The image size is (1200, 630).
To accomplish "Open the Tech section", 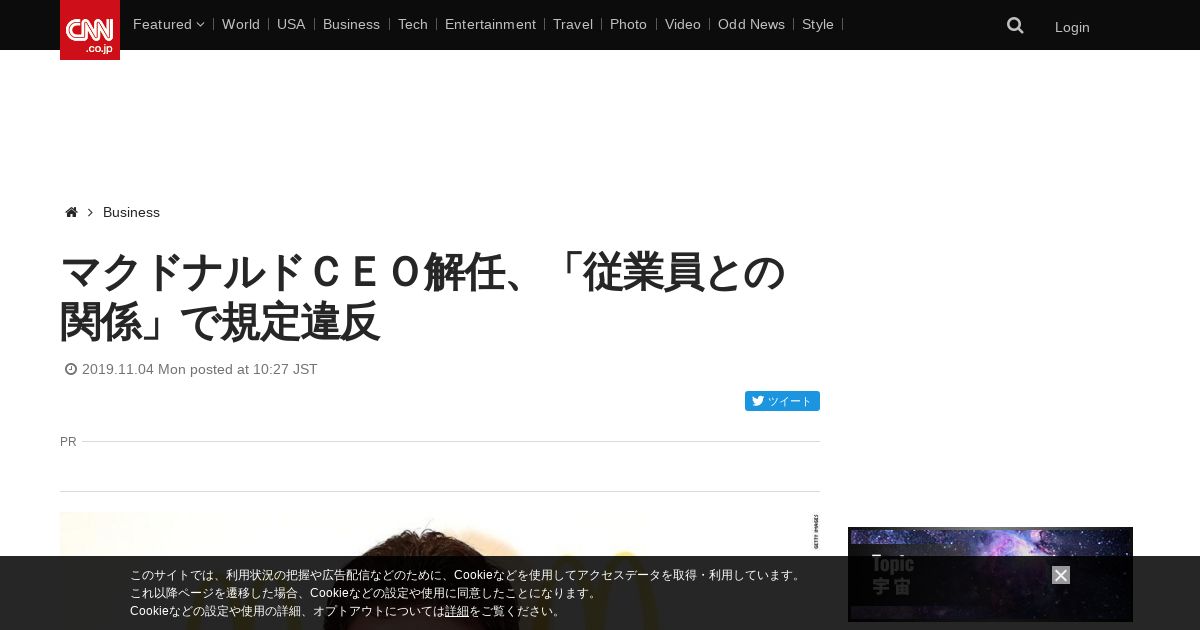I will [x=413, y=24].
